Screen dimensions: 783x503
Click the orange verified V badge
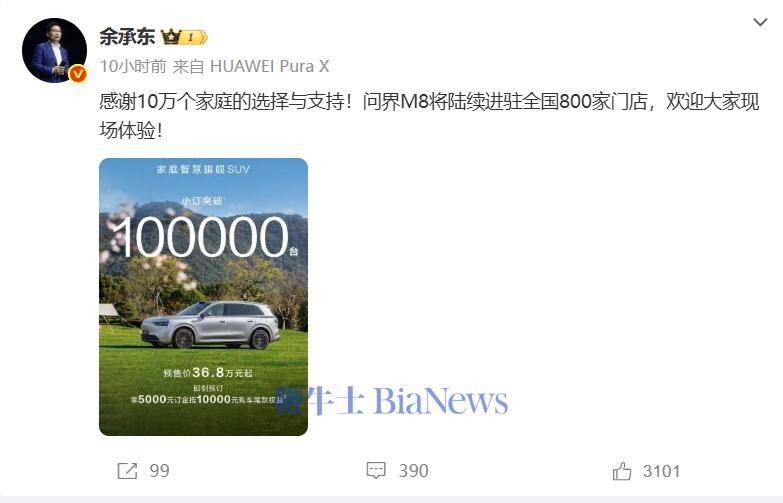(77, 74)
